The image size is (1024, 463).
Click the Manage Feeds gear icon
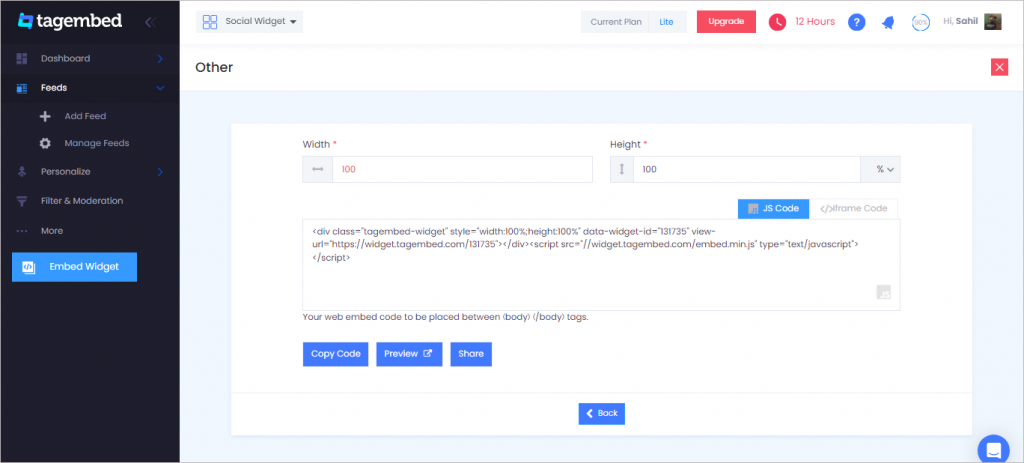(x=45, y=143)
